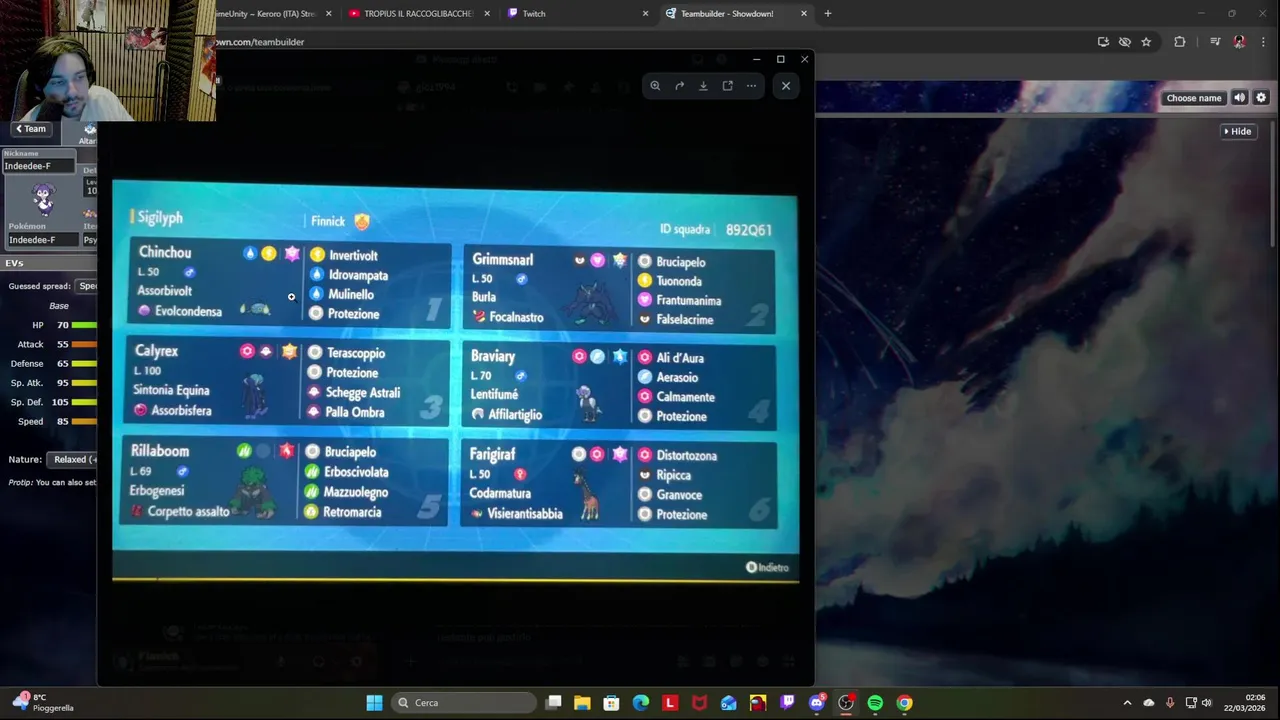This screenshot has width=1280, height=720.
Task: Open Microsoft Edge from the taskbar
Action: coord(641,703)
